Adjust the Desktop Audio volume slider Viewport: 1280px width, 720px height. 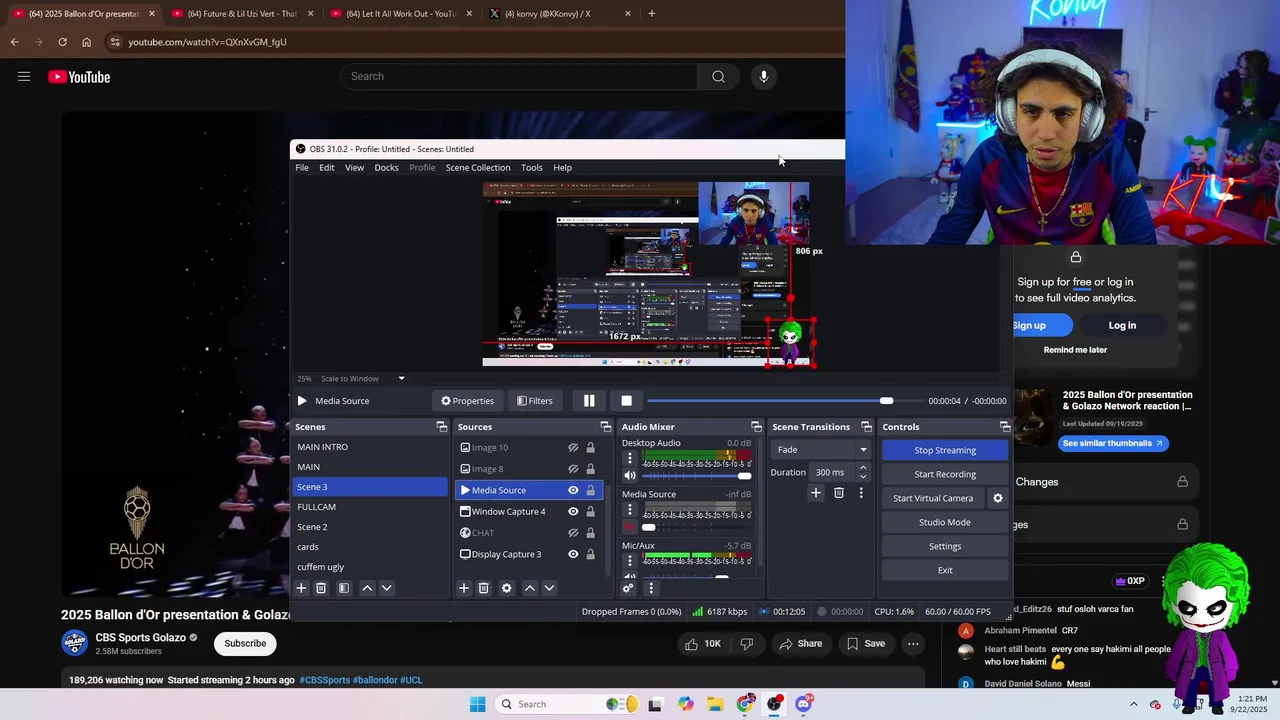pyautogui.click(x=696, y=476)
